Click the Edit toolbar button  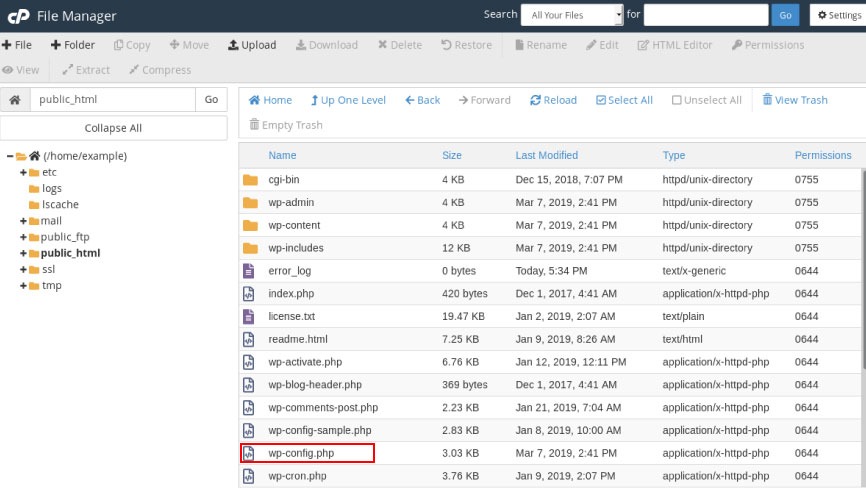pyautogui.click(x=603, y=45)
